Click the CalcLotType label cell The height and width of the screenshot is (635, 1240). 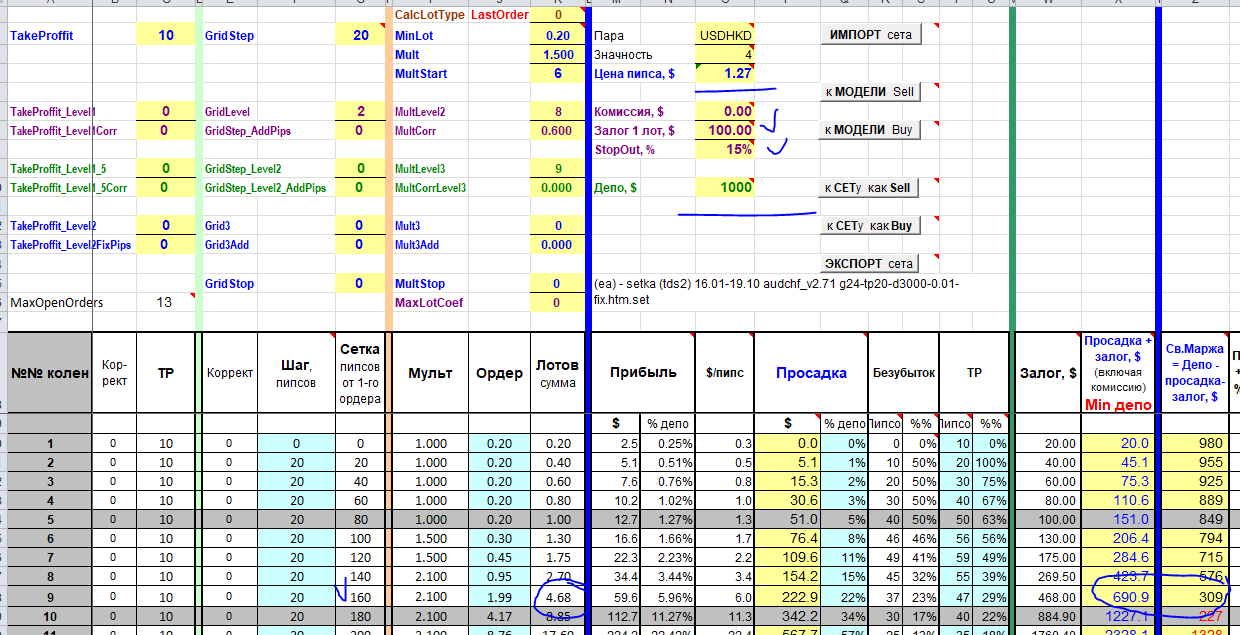pyautogui.click(x=430, y=15)
